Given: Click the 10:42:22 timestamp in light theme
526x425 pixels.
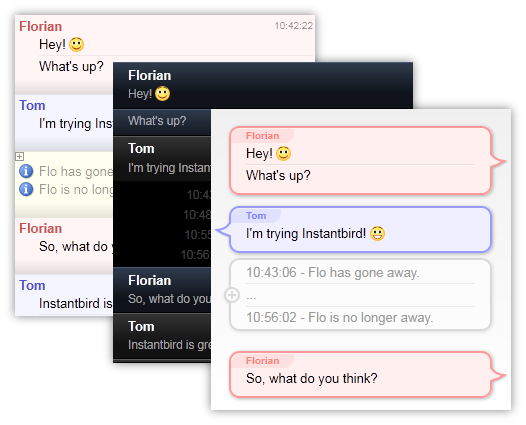Looking at the screenshot, I should (x=294, y=26).
